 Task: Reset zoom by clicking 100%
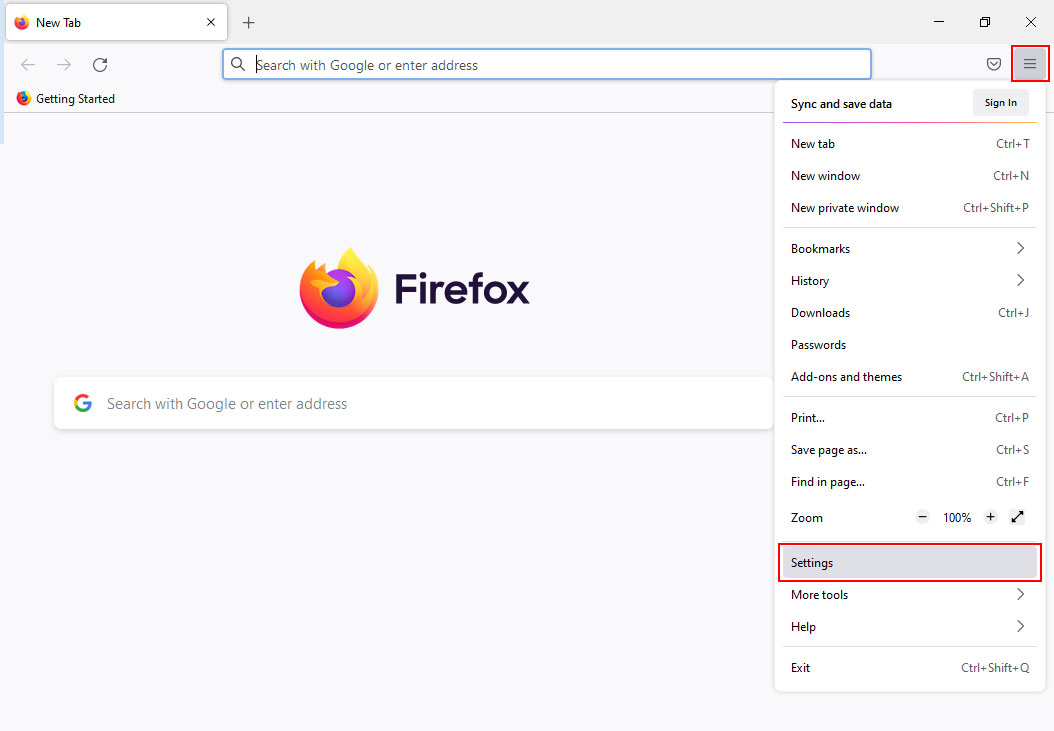tap(957, 518)
